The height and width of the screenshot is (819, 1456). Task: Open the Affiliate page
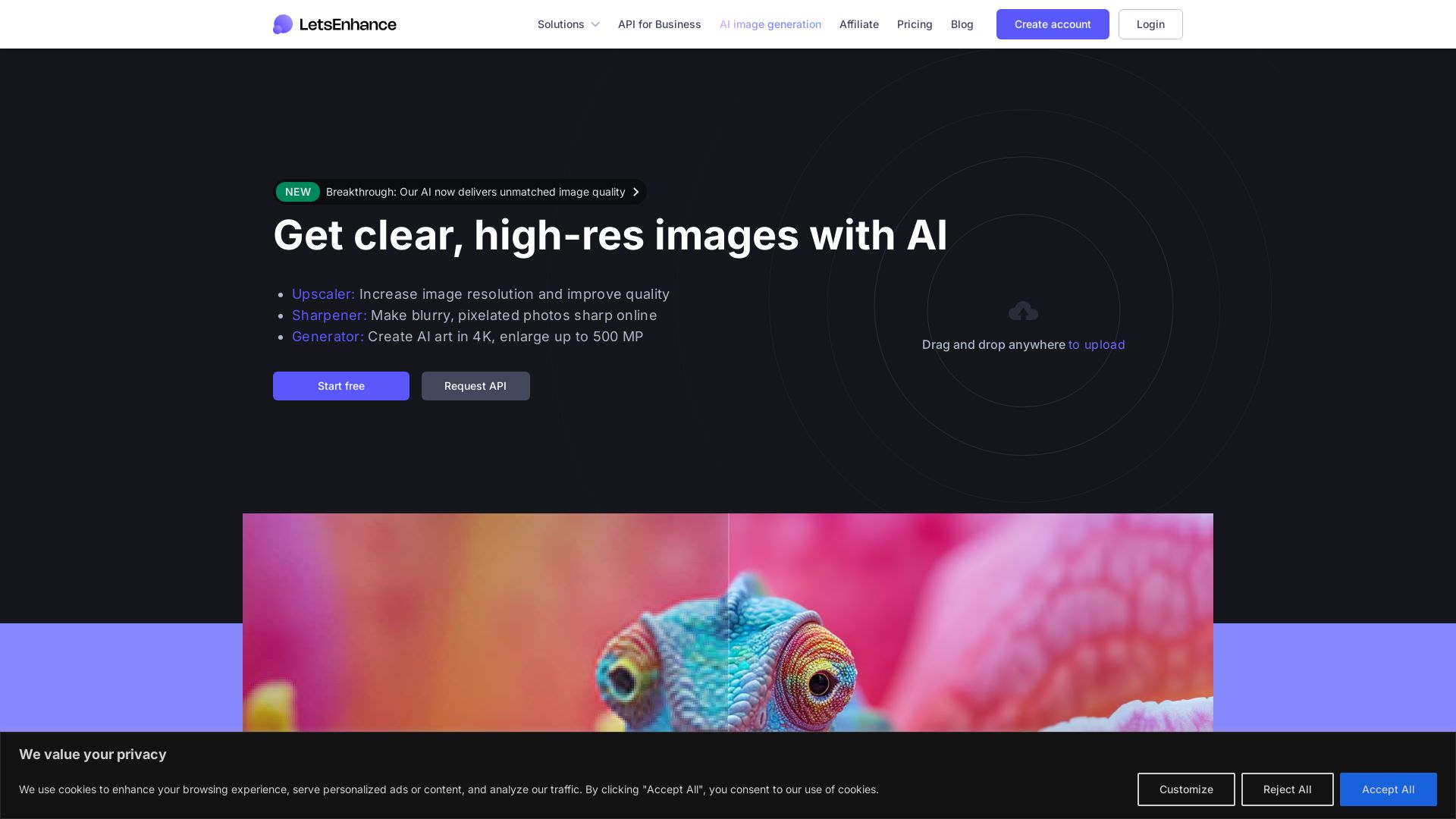coord(858,24)
